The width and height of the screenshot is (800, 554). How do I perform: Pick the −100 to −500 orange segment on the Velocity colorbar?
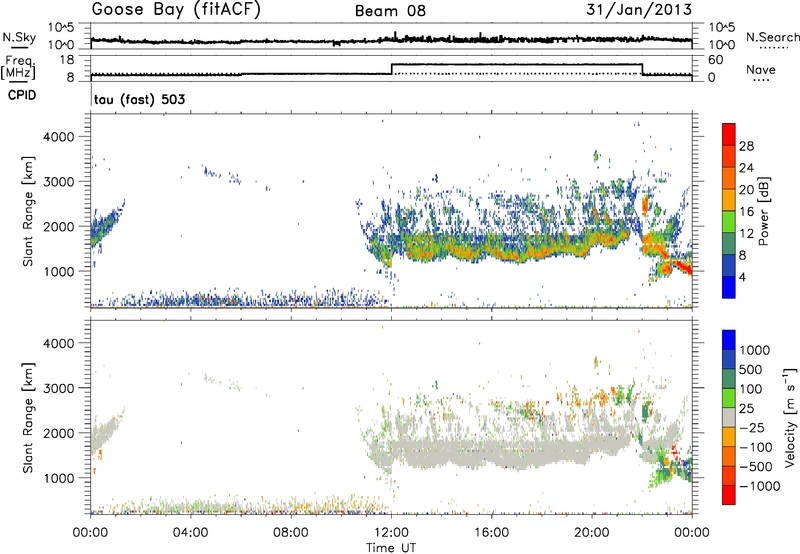(x=729, y=456)
